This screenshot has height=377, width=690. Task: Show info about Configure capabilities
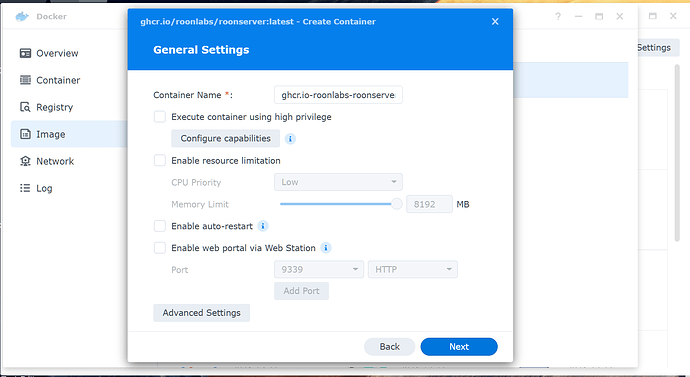pos(290,139)
